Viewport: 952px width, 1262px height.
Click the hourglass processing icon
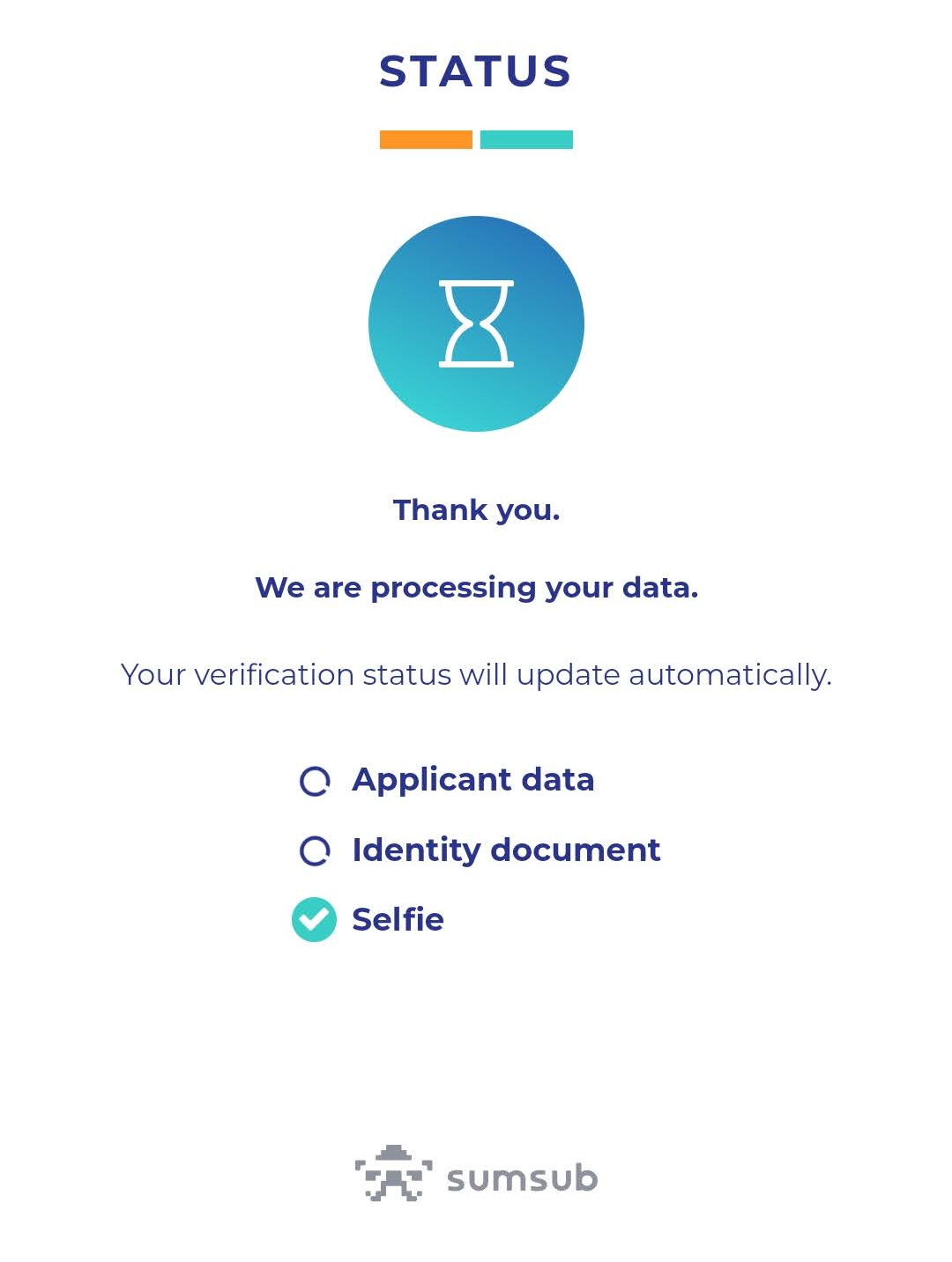(476, 323)
